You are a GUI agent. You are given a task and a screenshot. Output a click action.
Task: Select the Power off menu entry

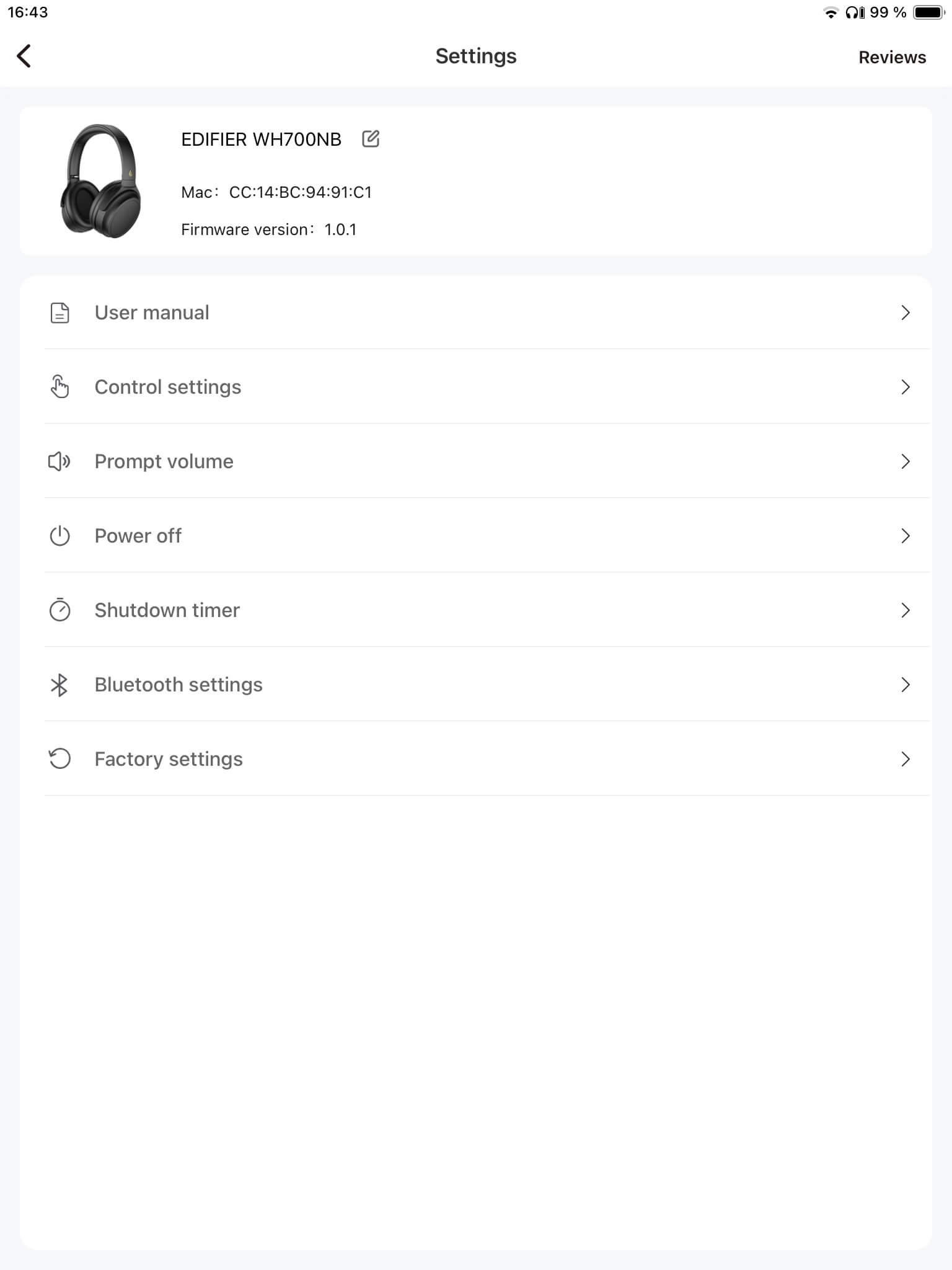pyautogui.click(x=138, y=536)
